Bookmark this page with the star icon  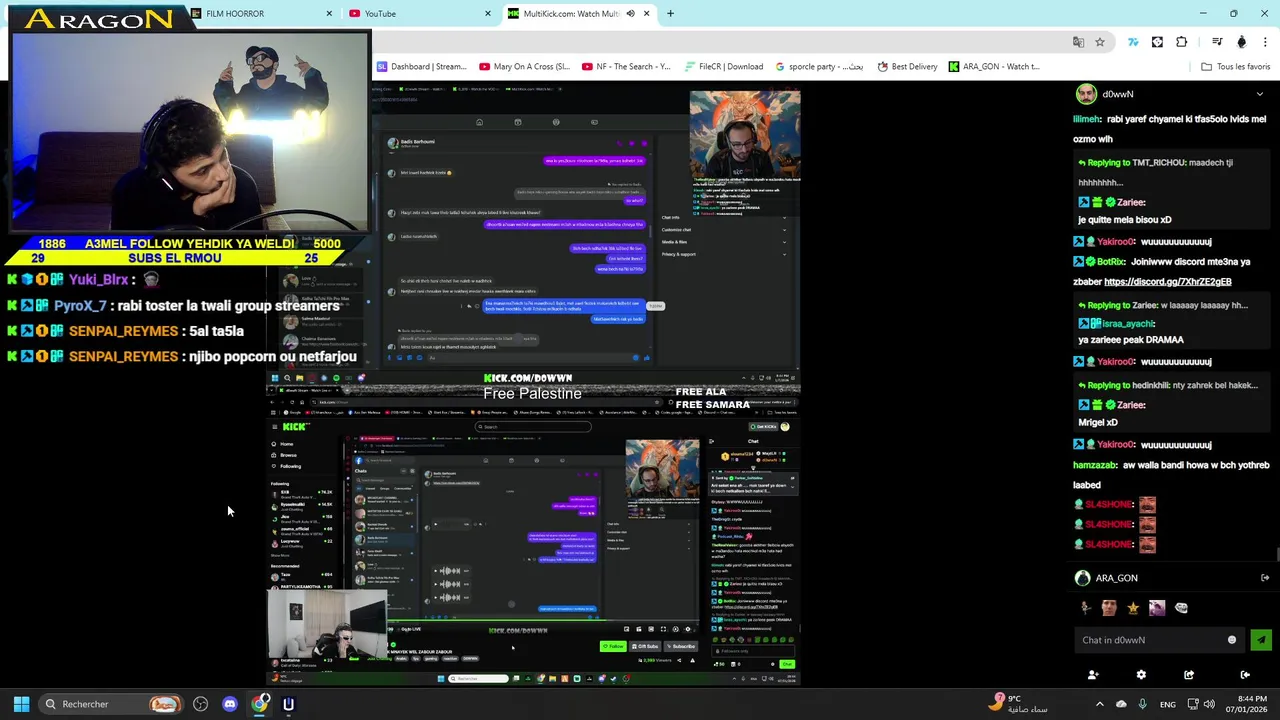[x=1100, y=42]
